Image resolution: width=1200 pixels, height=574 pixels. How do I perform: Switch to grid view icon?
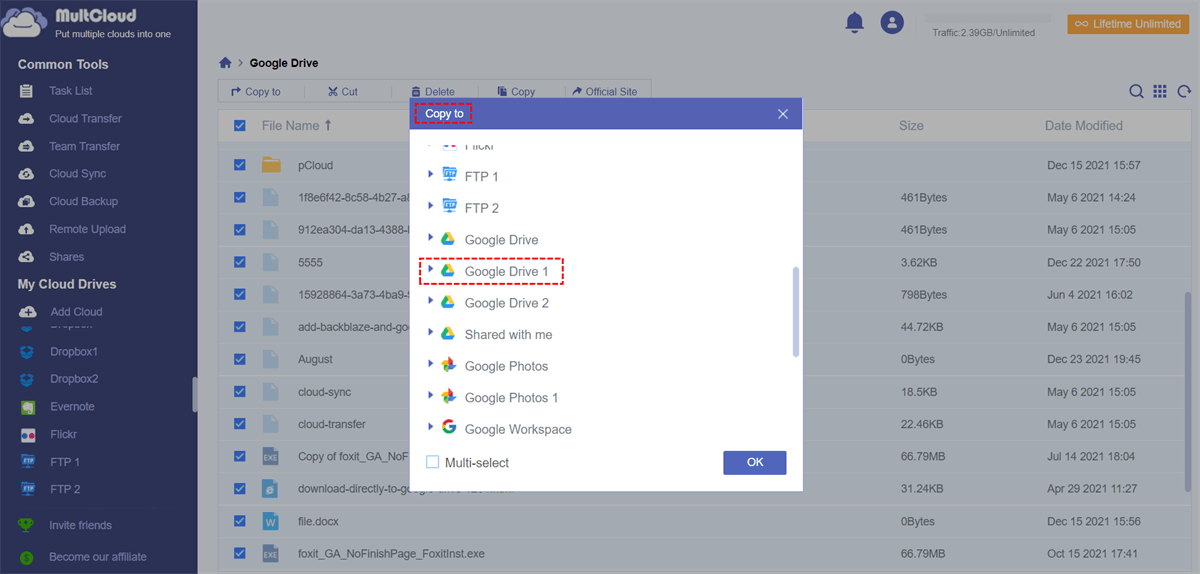(x=1160, y=92)
